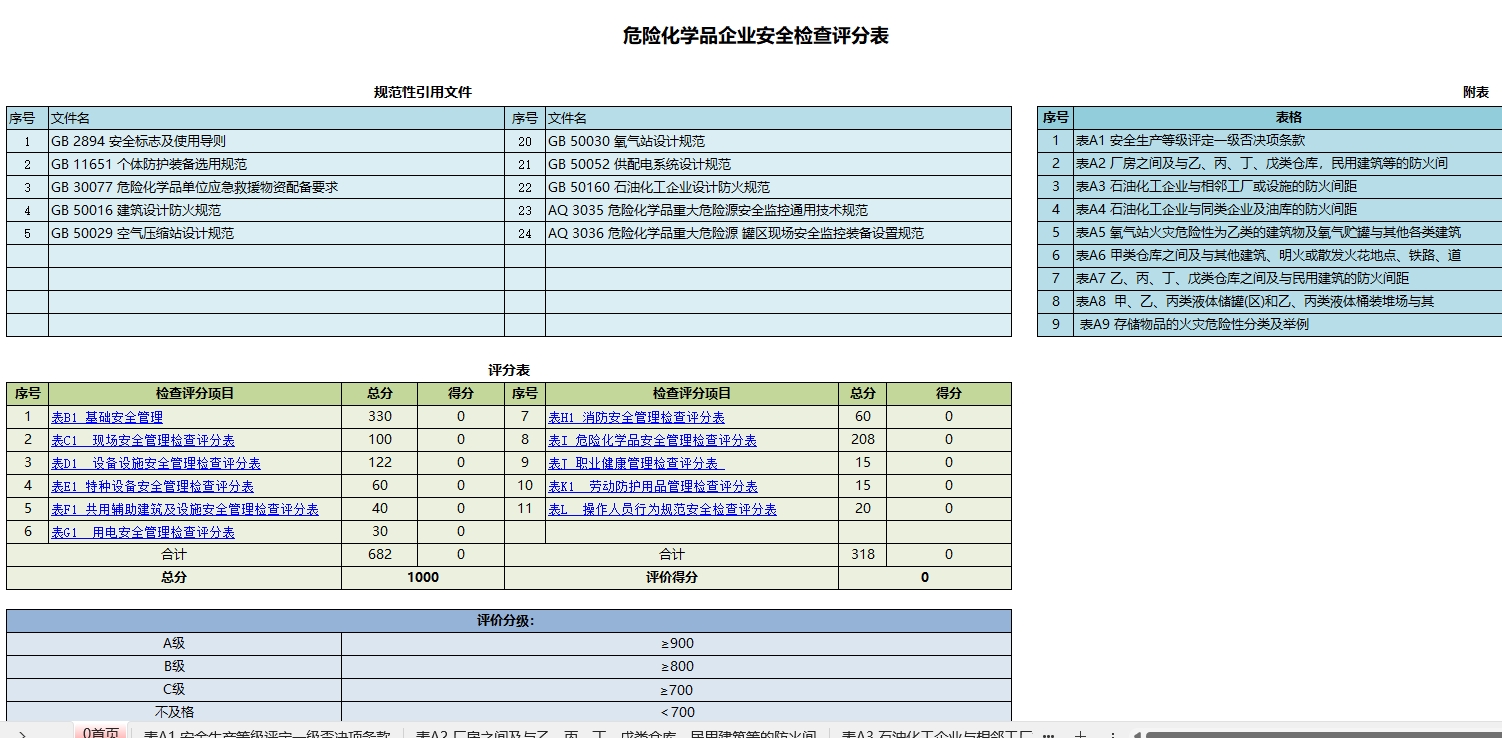The height and width of the screenshot is (738, 1502).
Task: Open the 表G1 用电安全管理检查评分表 link
Action: (x=143, y=532)
